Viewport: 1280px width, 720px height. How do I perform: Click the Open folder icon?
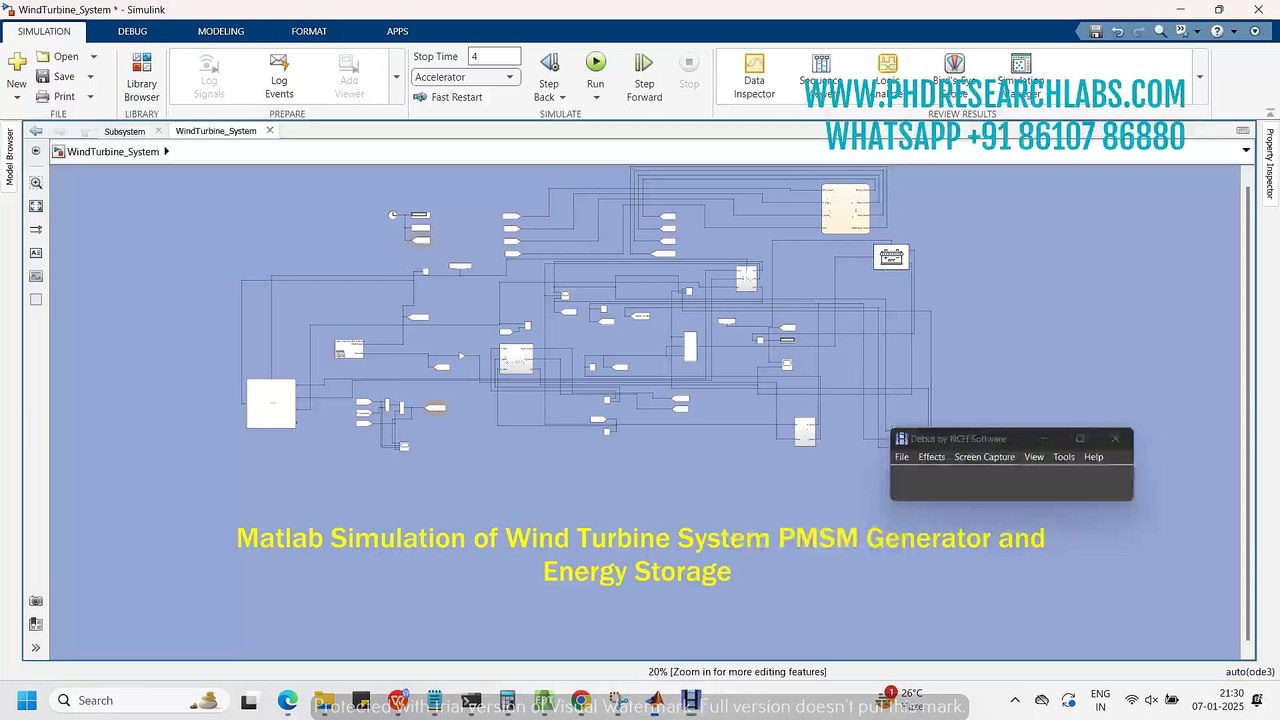click(43, 57)
